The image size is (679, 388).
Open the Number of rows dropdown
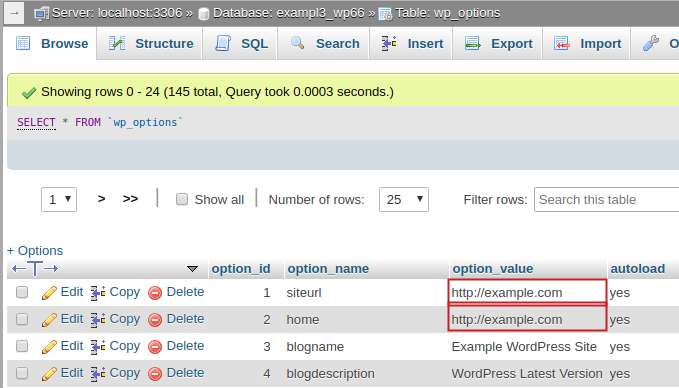pos(404,199)
